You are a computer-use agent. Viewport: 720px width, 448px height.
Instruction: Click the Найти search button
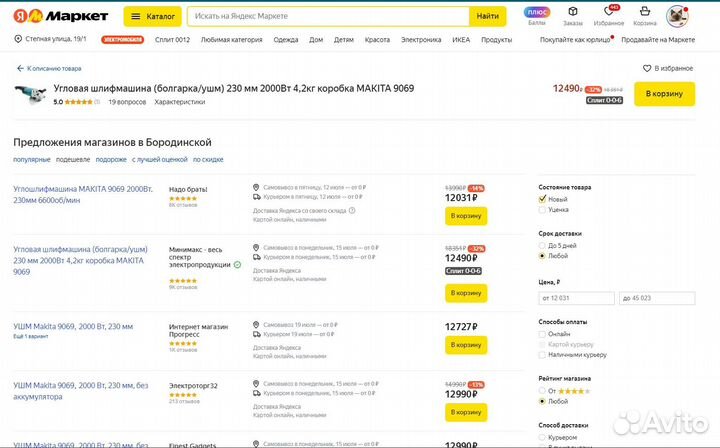tap(488, 16)
